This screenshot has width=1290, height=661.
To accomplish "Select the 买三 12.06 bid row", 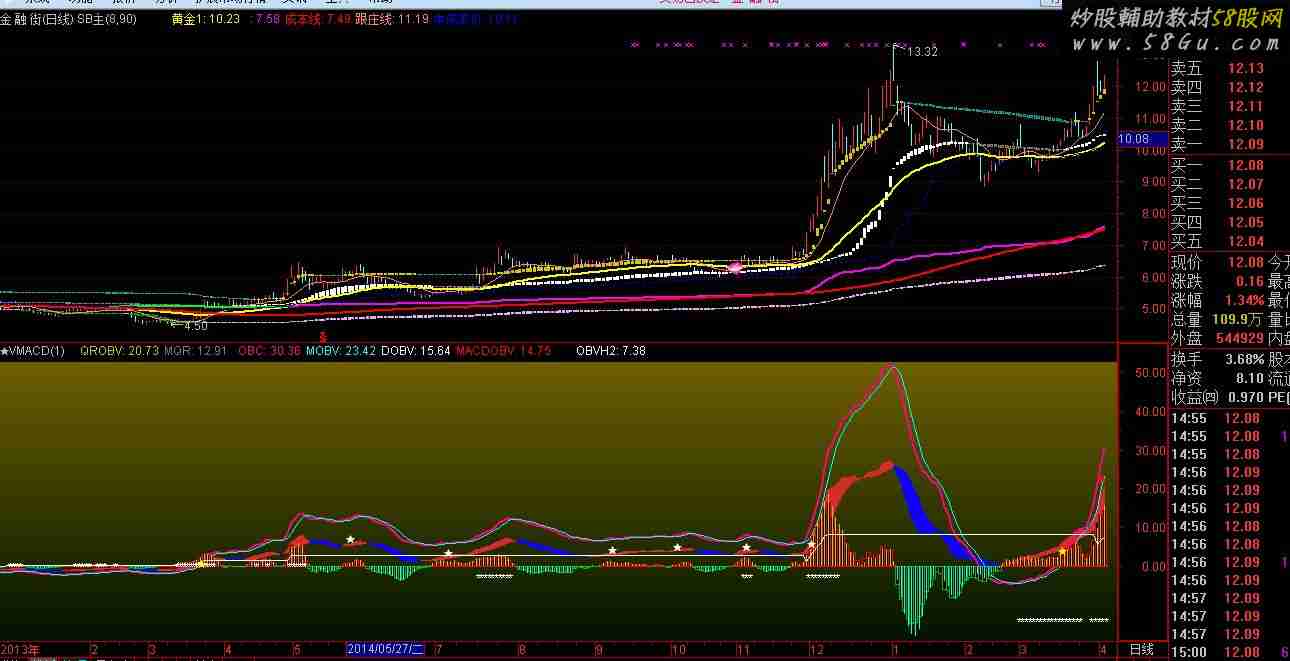I will click(1219, 203).
